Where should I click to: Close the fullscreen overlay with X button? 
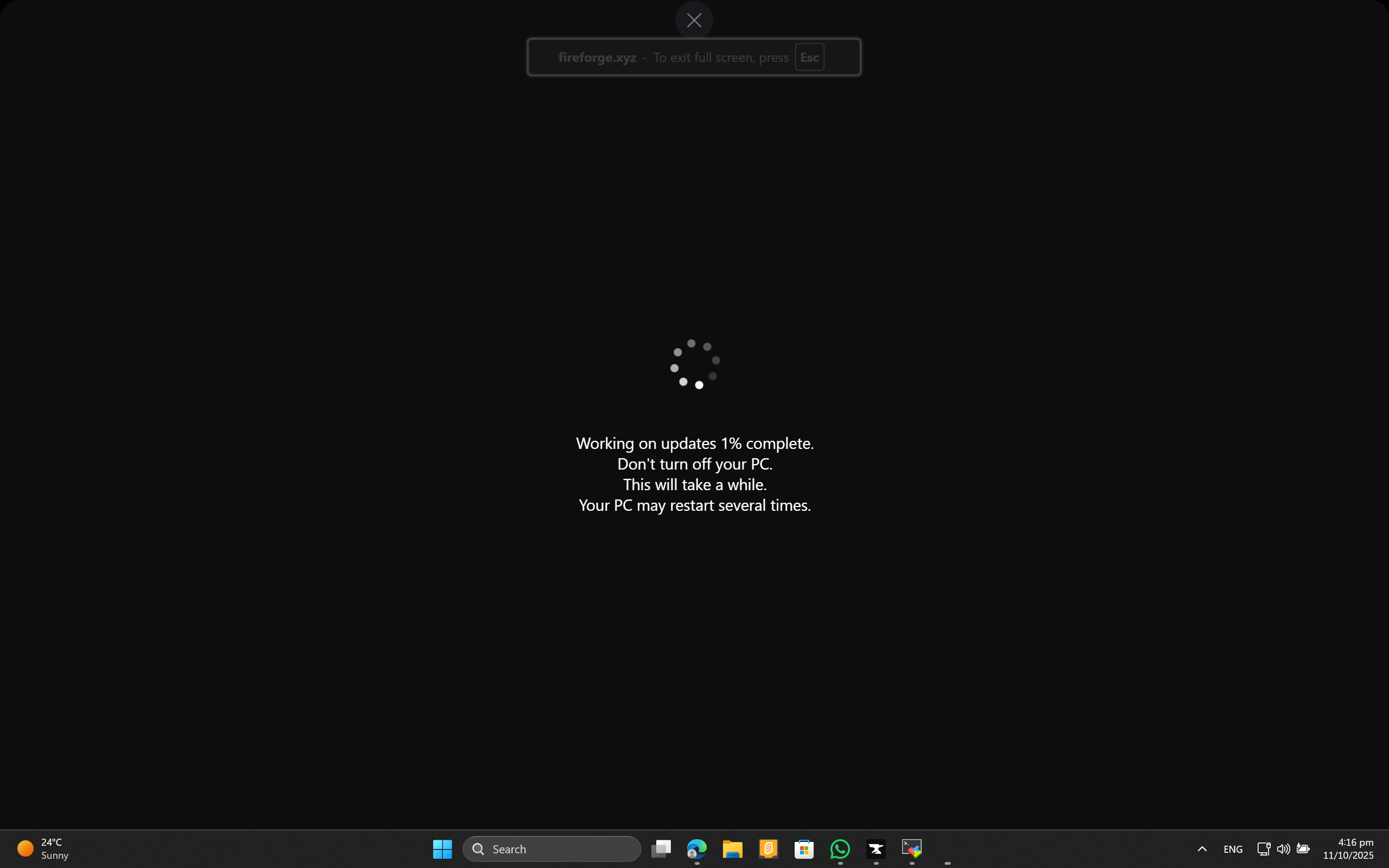click(694, 21)
